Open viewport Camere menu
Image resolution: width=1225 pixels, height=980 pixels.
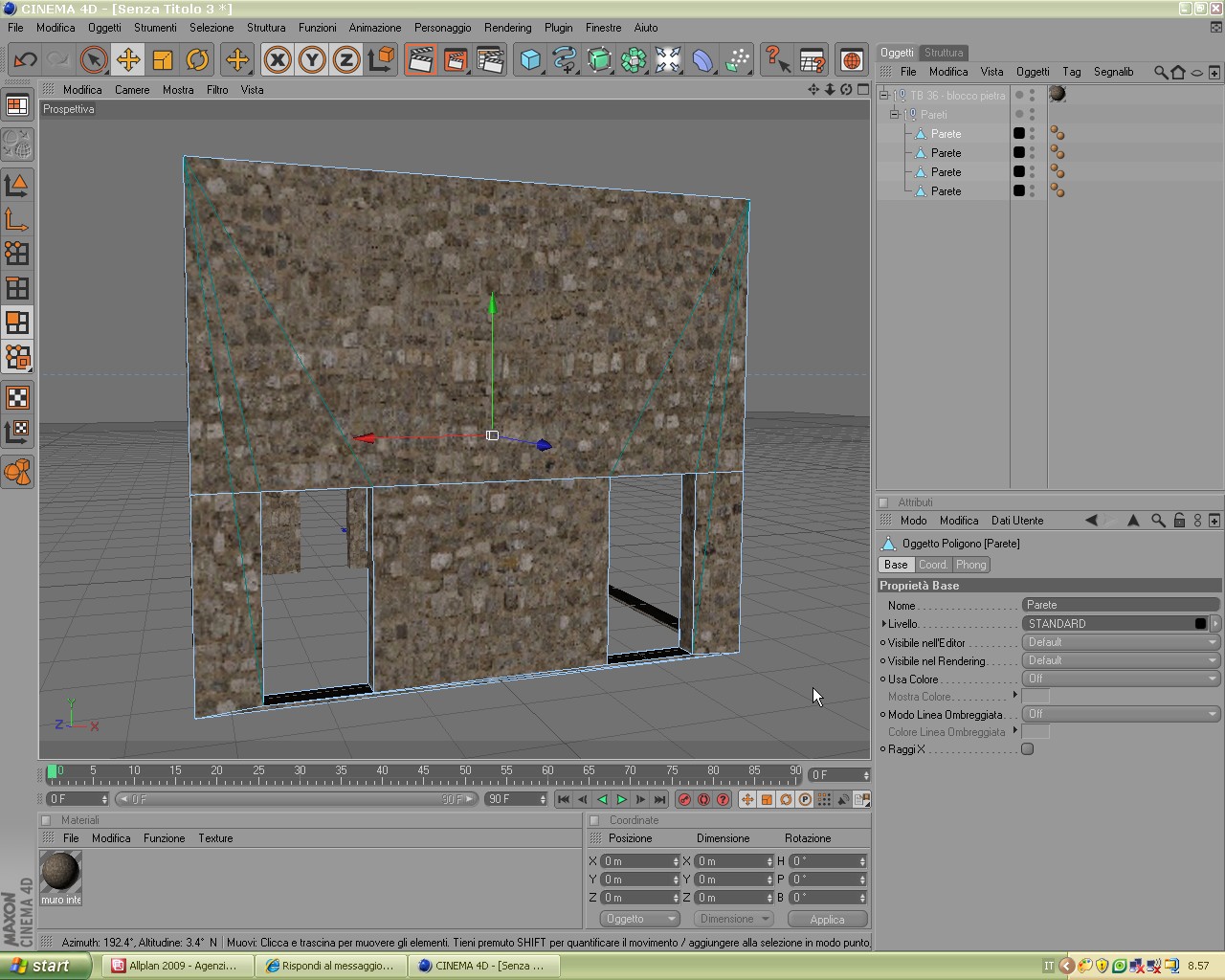[132, 90]
